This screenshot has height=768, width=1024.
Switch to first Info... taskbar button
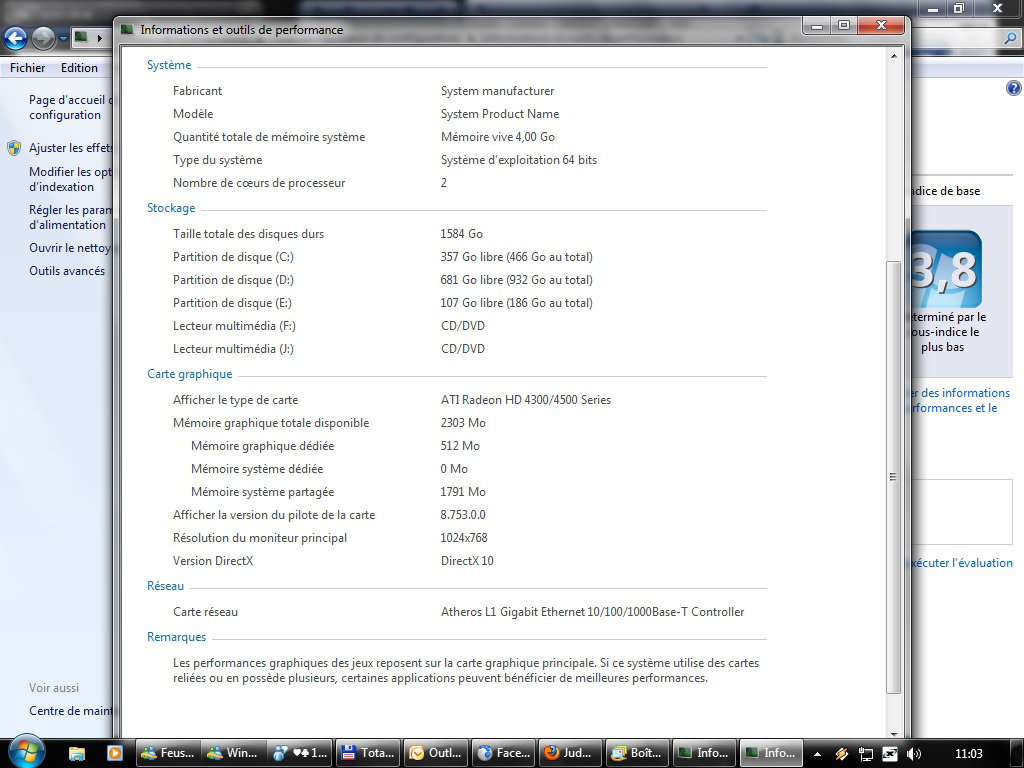coord(705,753)
